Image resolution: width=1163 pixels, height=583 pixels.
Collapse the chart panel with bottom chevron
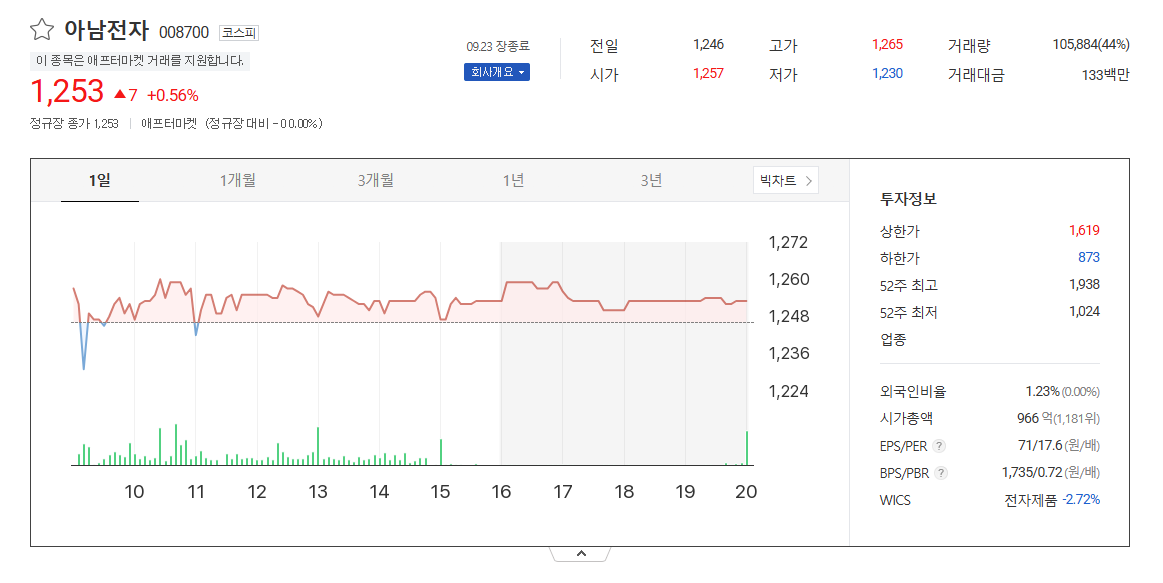coord(581,553)
